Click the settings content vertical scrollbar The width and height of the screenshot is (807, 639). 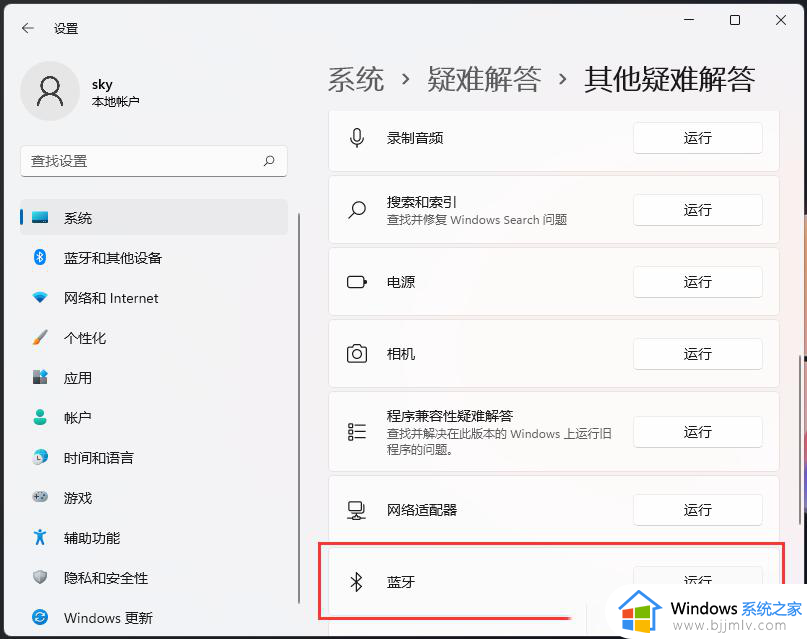tap(800, 439)
